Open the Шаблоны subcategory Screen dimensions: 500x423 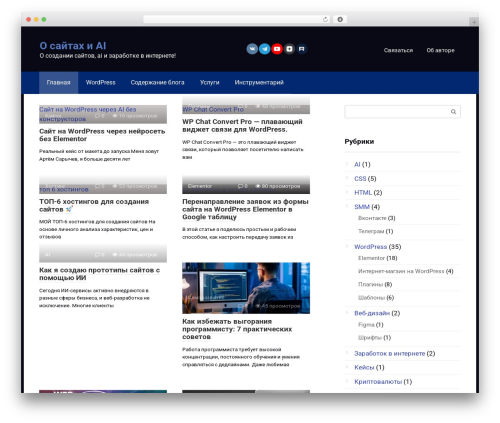point(371,297)
